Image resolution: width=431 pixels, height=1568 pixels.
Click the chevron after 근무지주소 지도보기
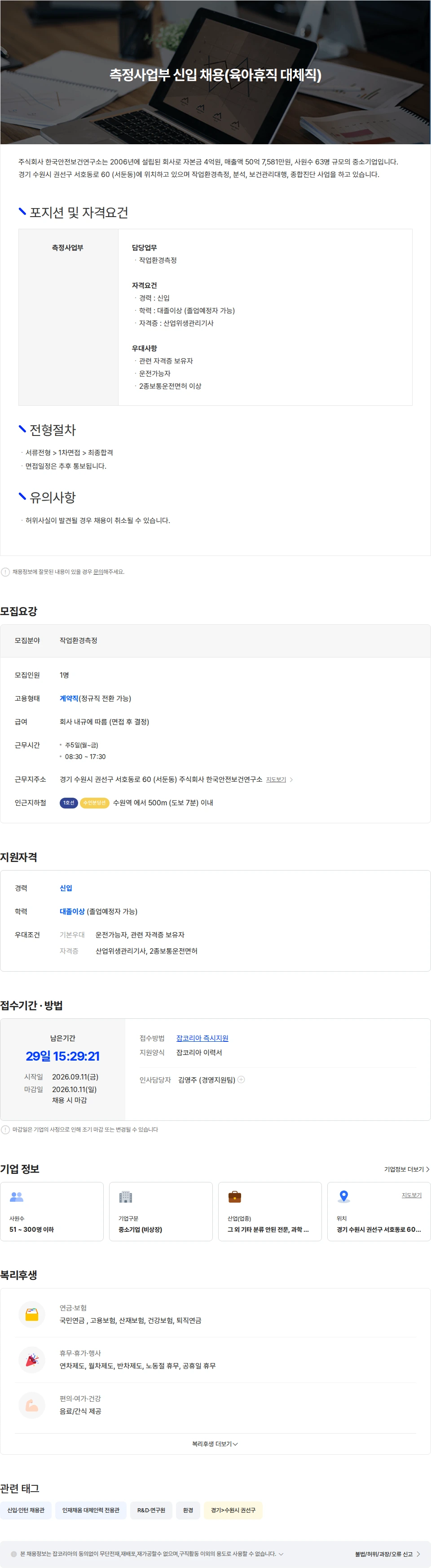point(291,779)
